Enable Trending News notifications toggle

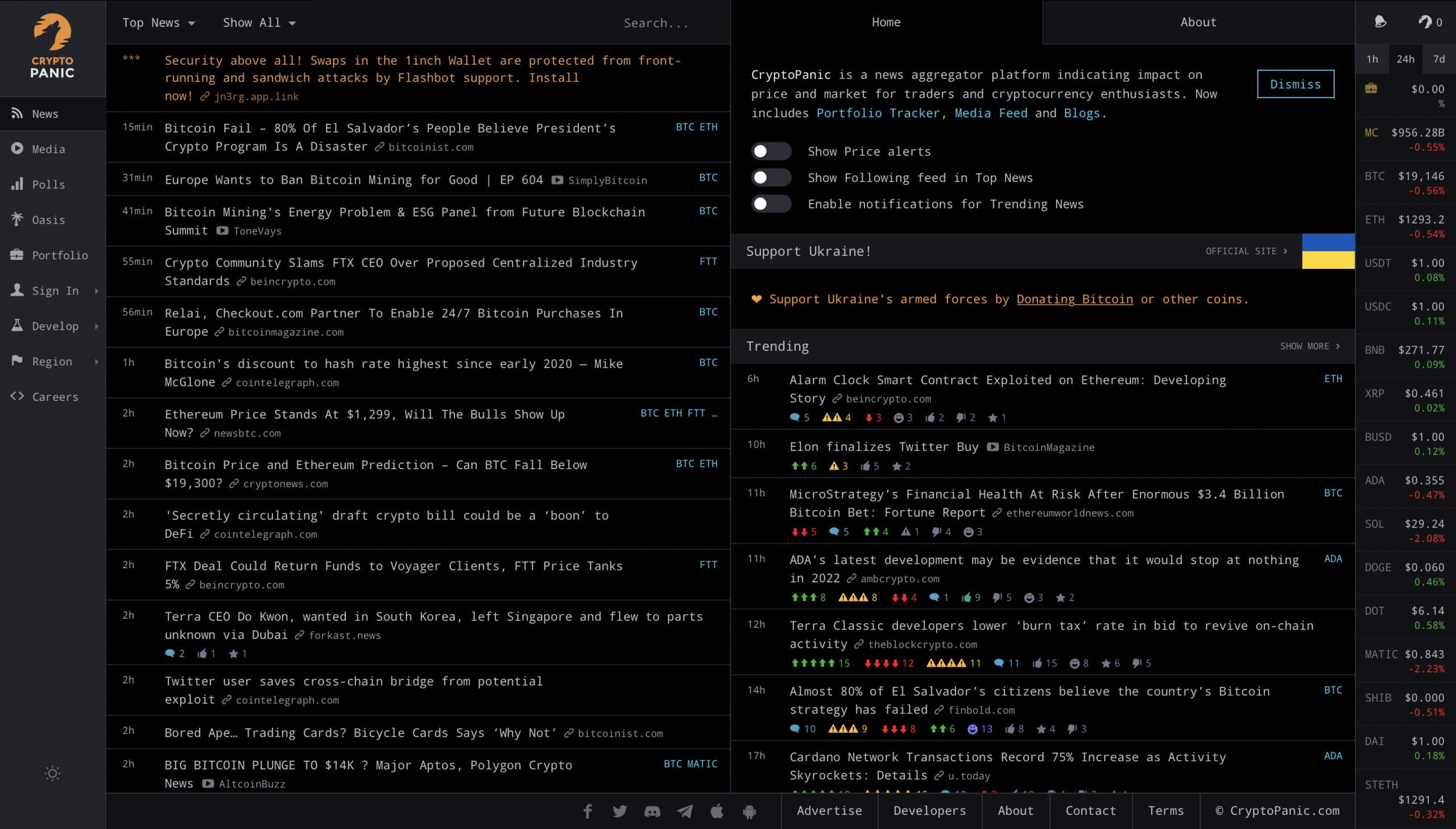(771, 204)
